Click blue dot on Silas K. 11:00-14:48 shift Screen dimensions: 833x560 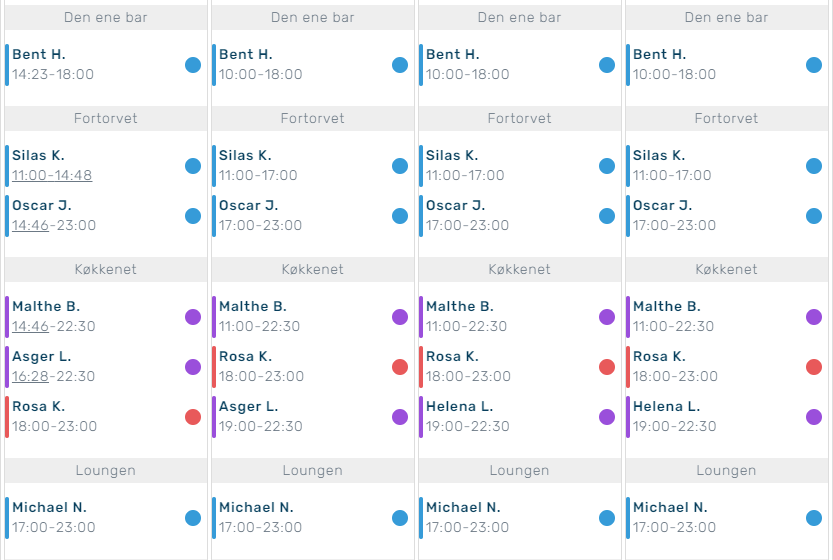(x=193, y=166)
